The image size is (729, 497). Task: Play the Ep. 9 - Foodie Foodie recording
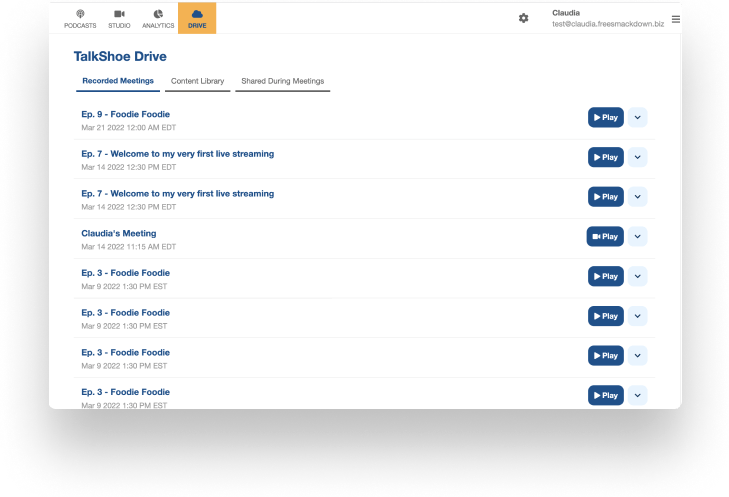606,118
